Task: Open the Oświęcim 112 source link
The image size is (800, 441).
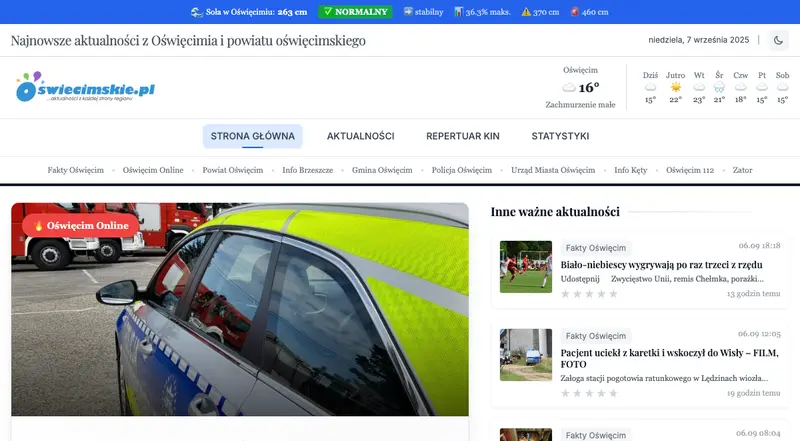Action: [x=690, y=170]
